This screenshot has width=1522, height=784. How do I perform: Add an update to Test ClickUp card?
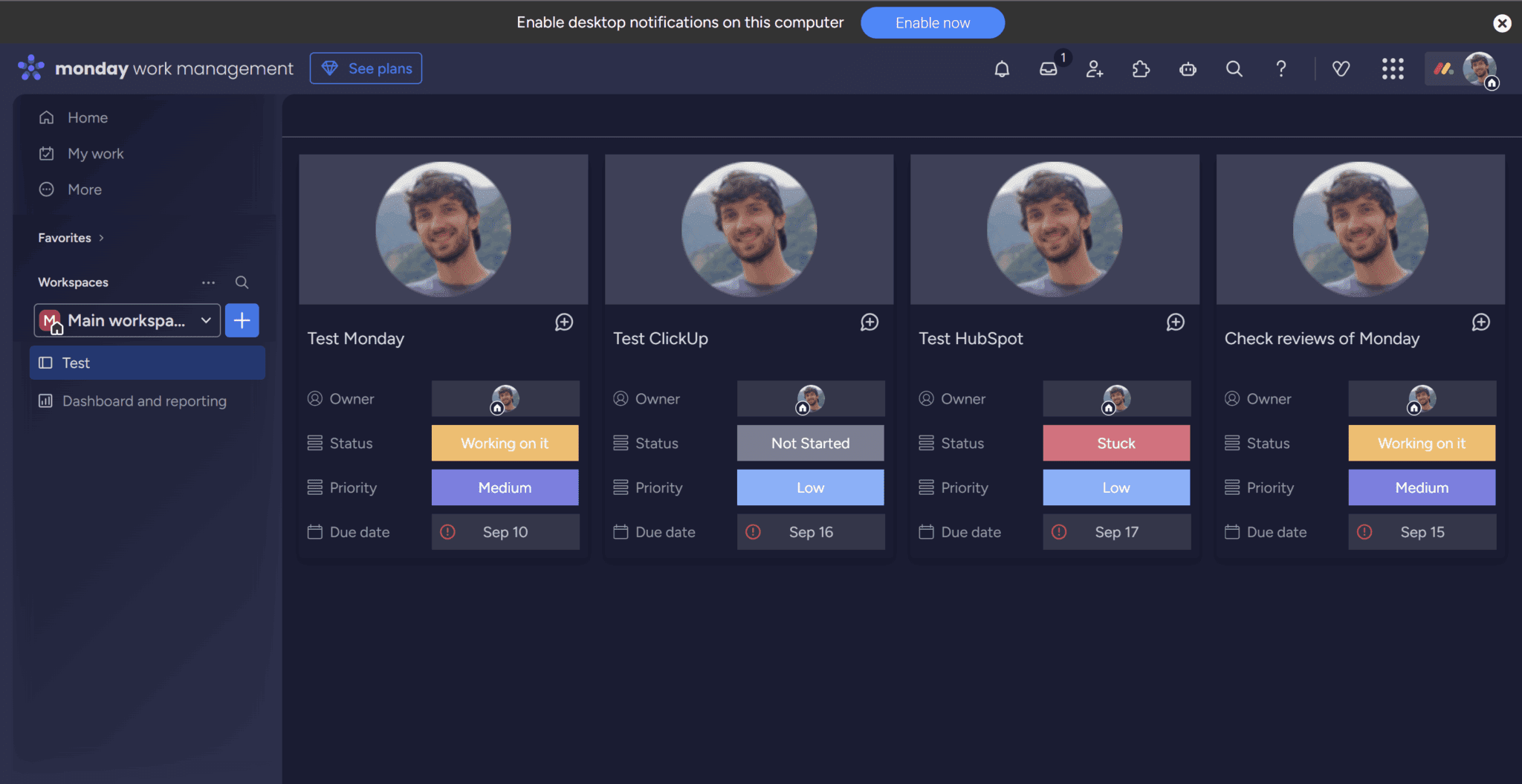(x=870, y=322)
